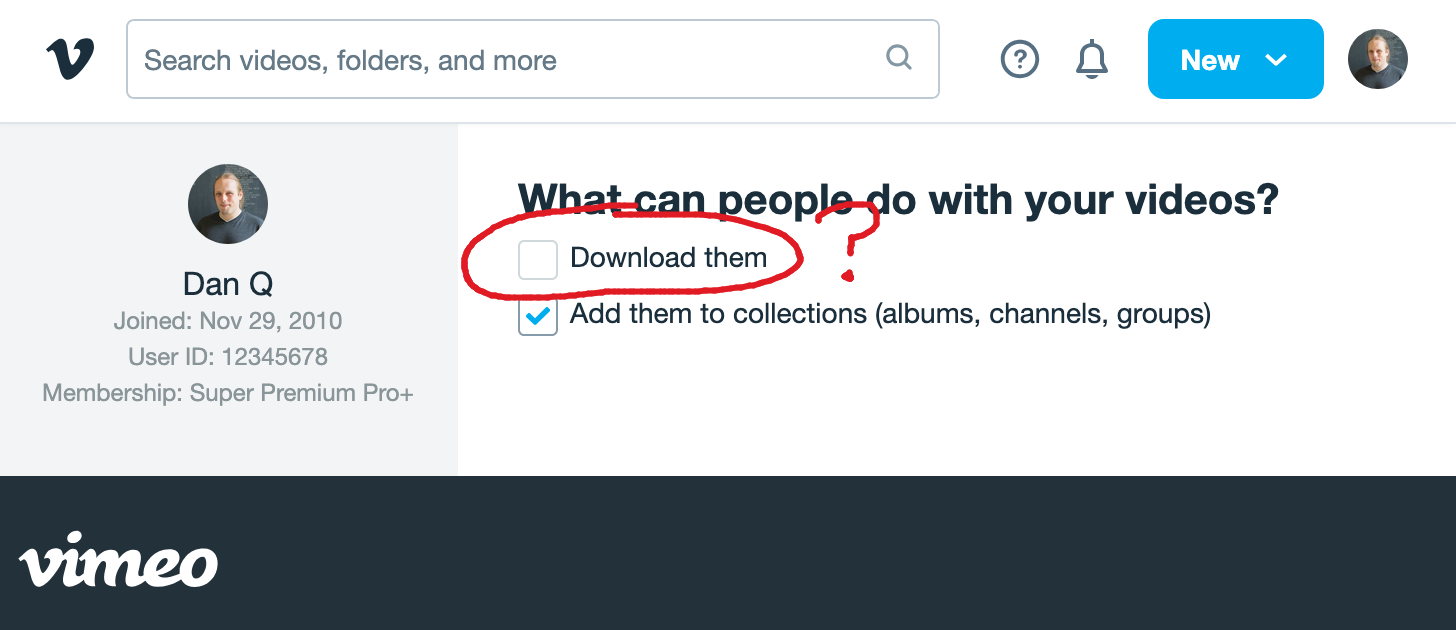Screen dimensions: 1456x630
Task: Expand the New button dropdown chevron
Action: click(x=1276, y=60)
